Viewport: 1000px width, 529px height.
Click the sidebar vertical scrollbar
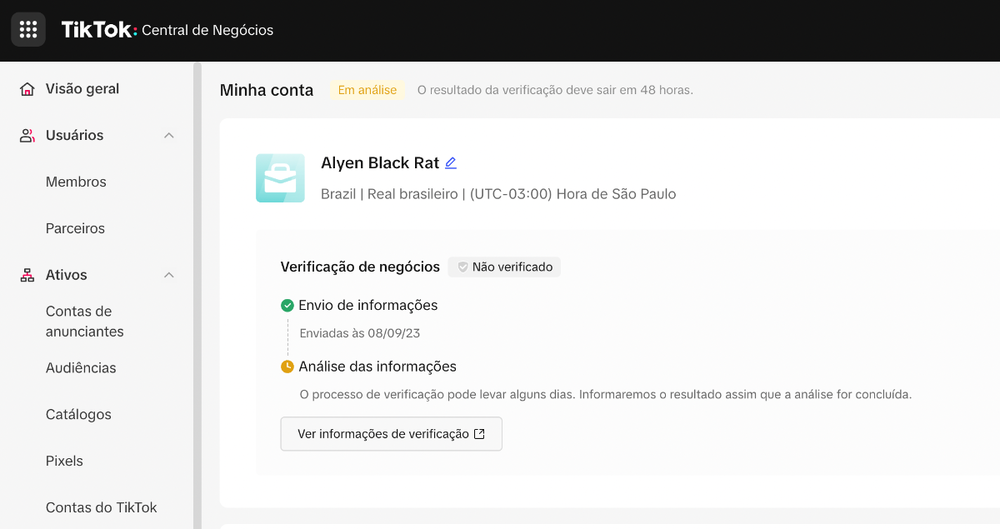pos(198,295)
